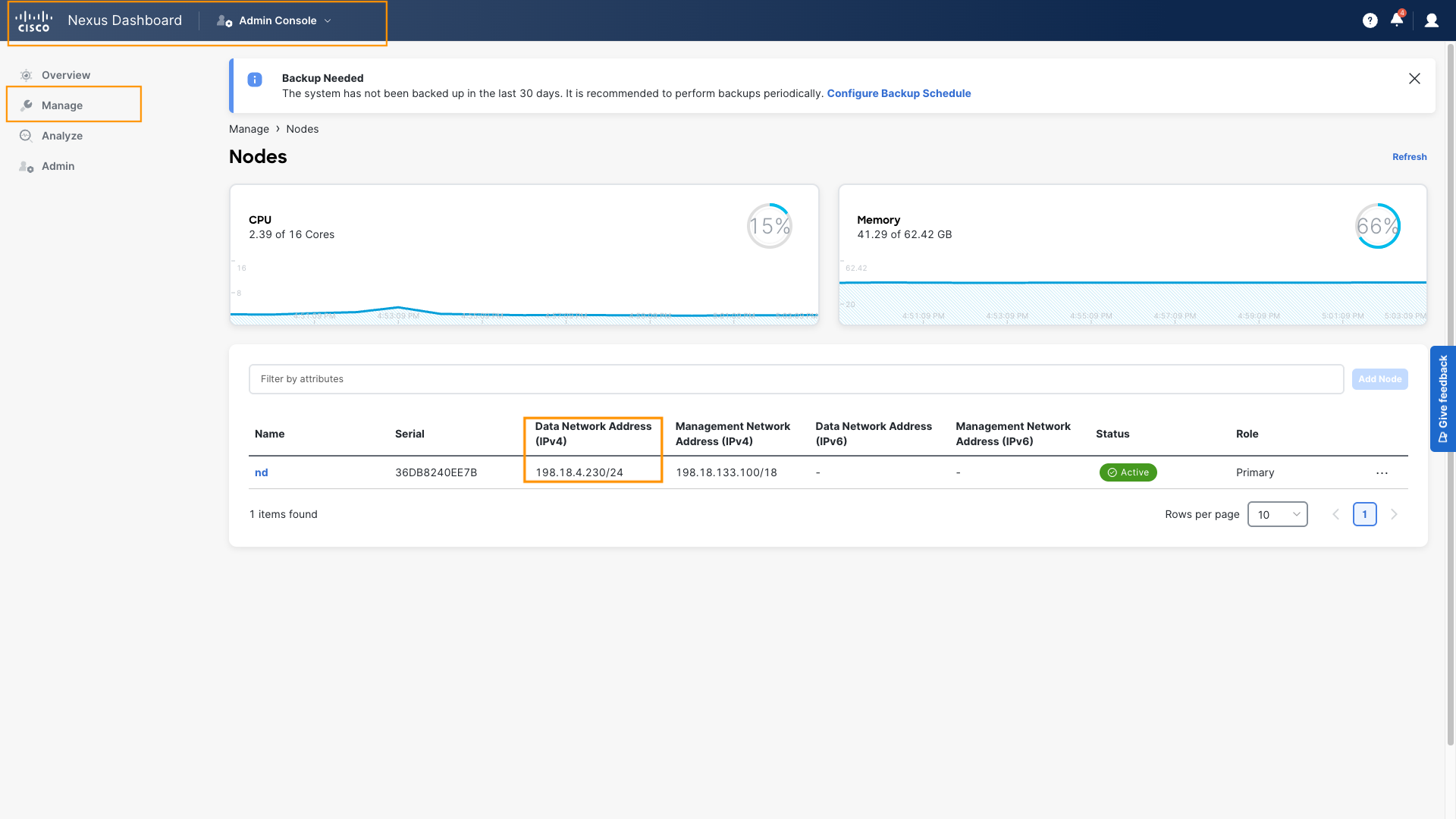Click the Memory usage chart
This screenshot has height=819, width=1456.
coord(1132,292)
